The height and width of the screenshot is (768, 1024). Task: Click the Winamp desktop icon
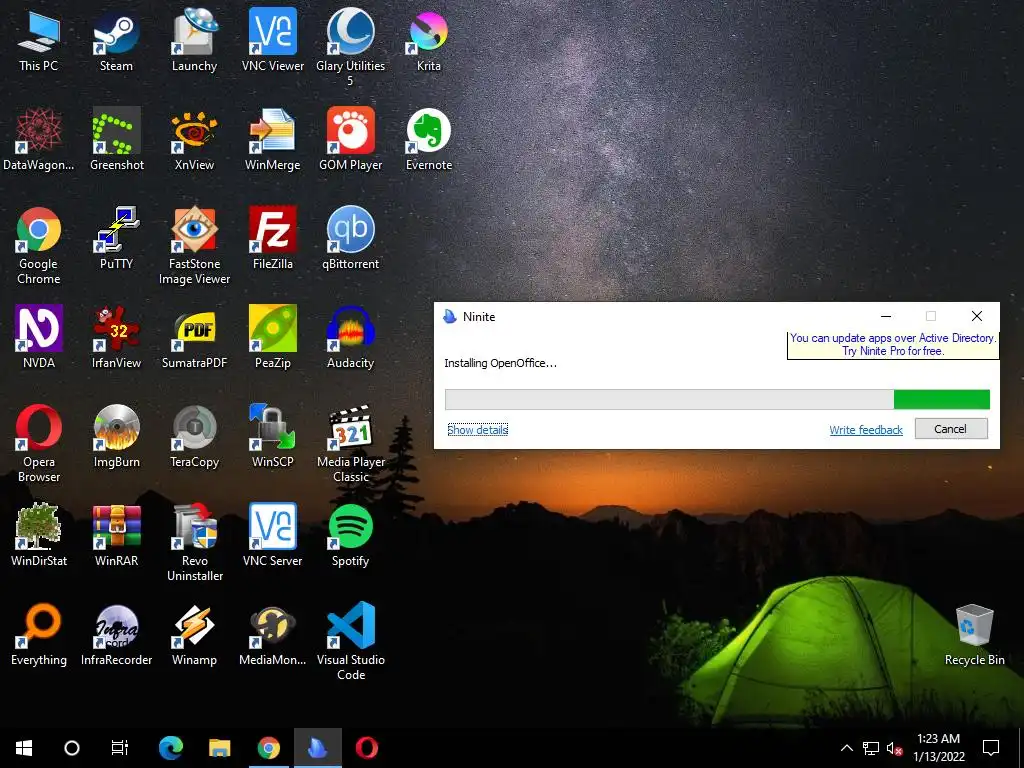point(194,634)
